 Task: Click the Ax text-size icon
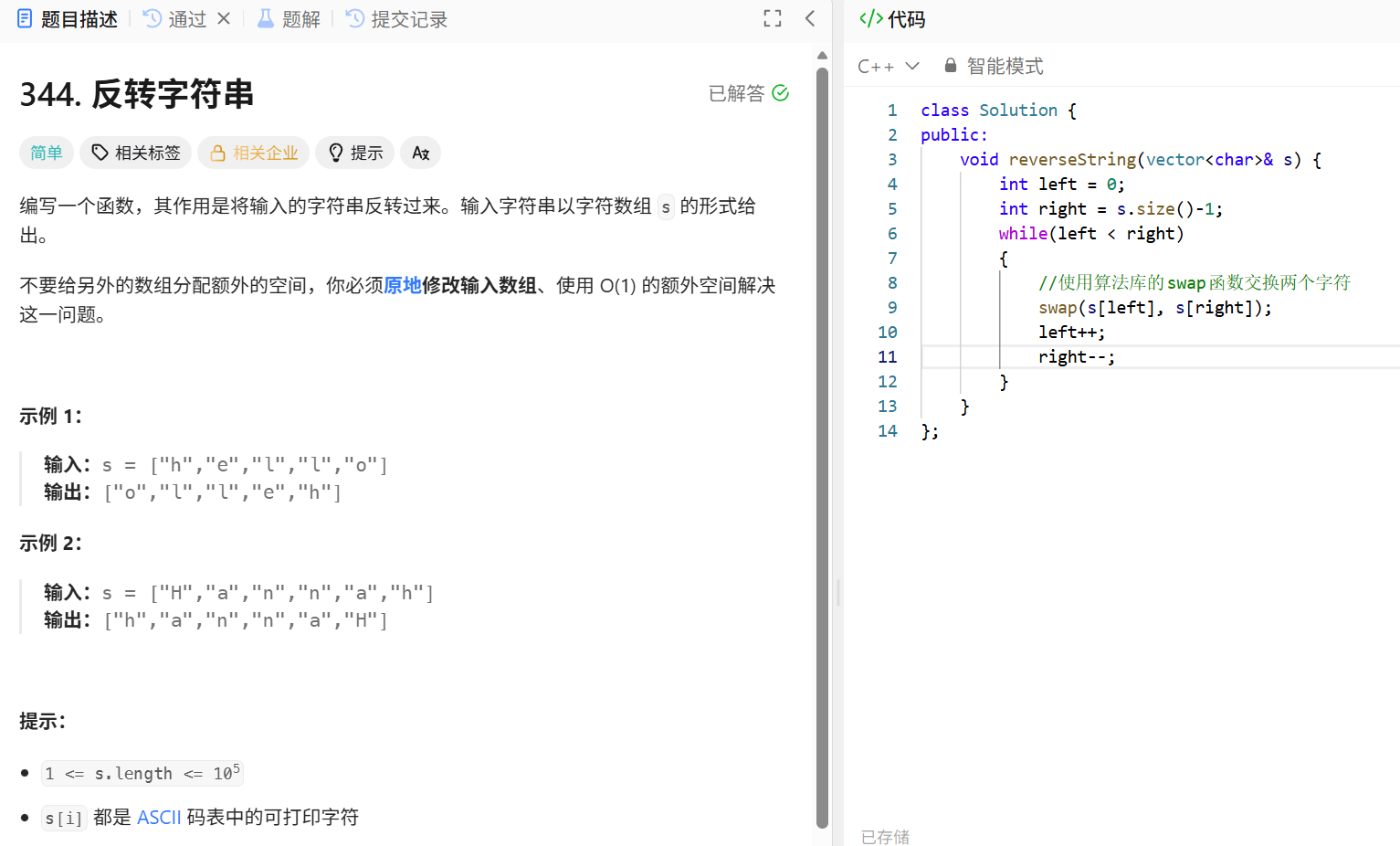pos(420,153)
